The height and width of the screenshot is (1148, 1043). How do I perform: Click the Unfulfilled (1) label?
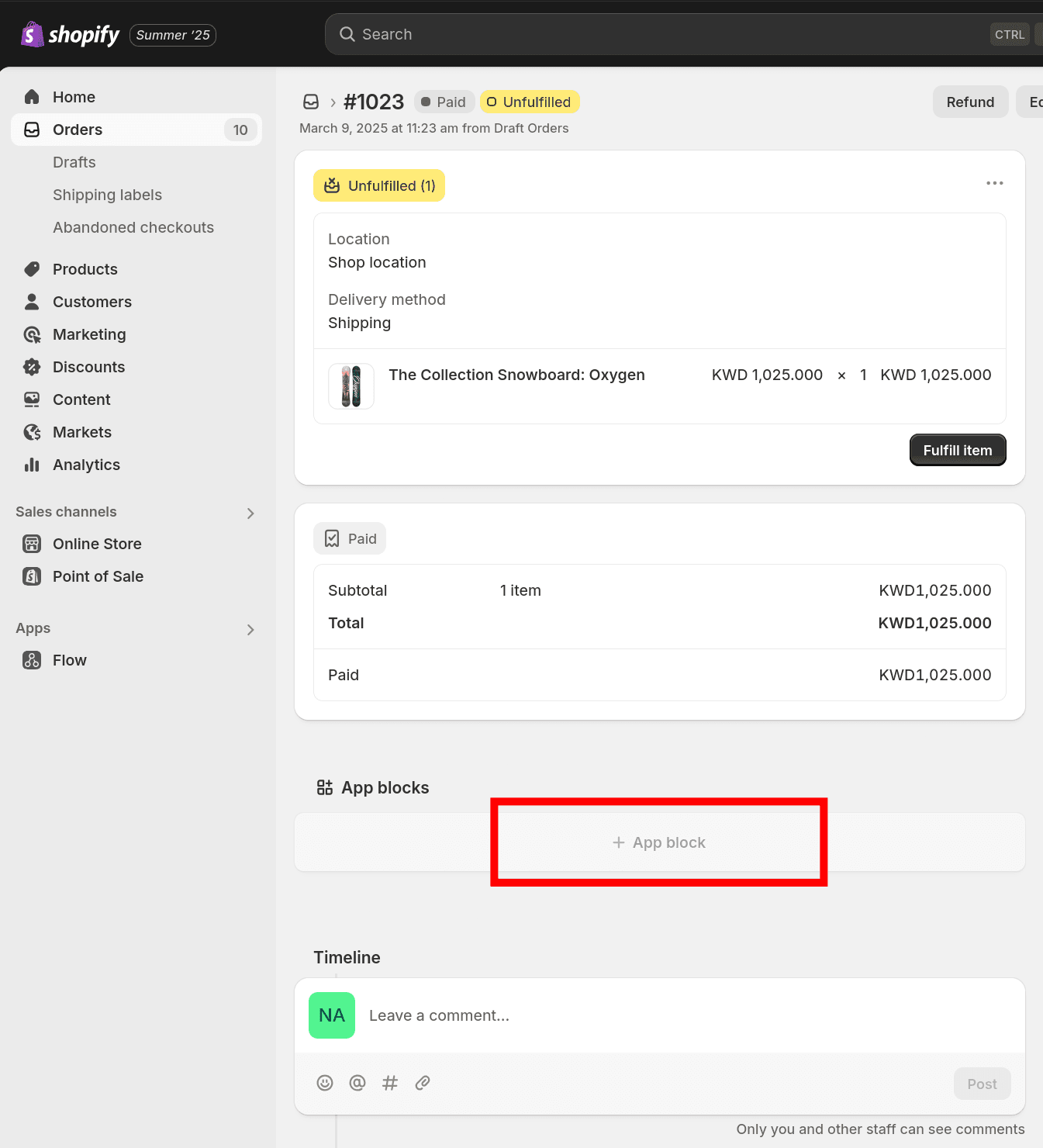pos(379,185)
